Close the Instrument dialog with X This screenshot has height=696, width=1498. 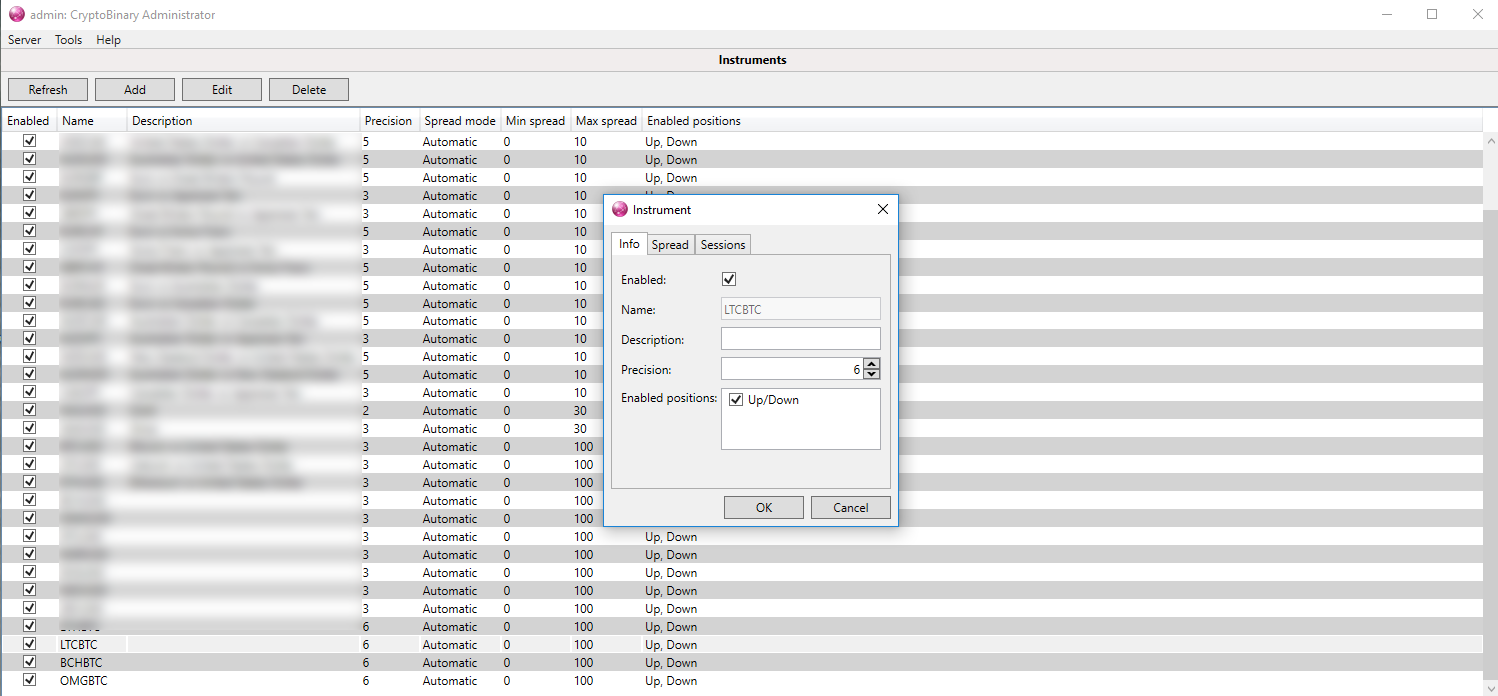(882, 210)
